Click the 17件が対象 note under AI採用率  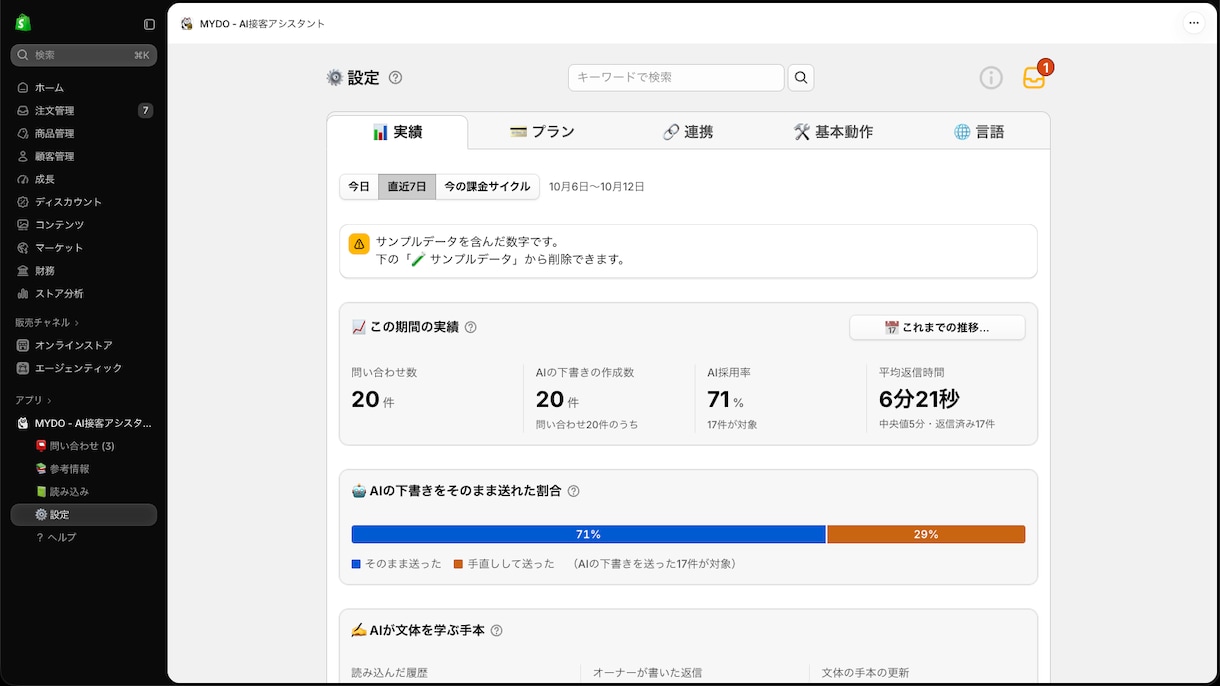click(732, 424)
